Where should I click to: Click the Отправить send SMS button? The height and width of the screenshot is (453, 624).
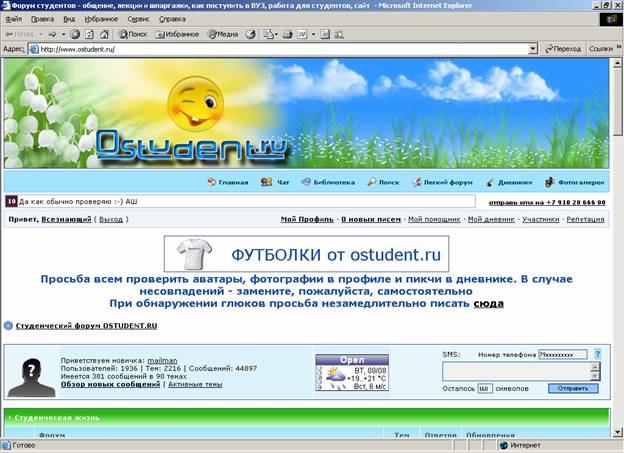click(573, 389)
